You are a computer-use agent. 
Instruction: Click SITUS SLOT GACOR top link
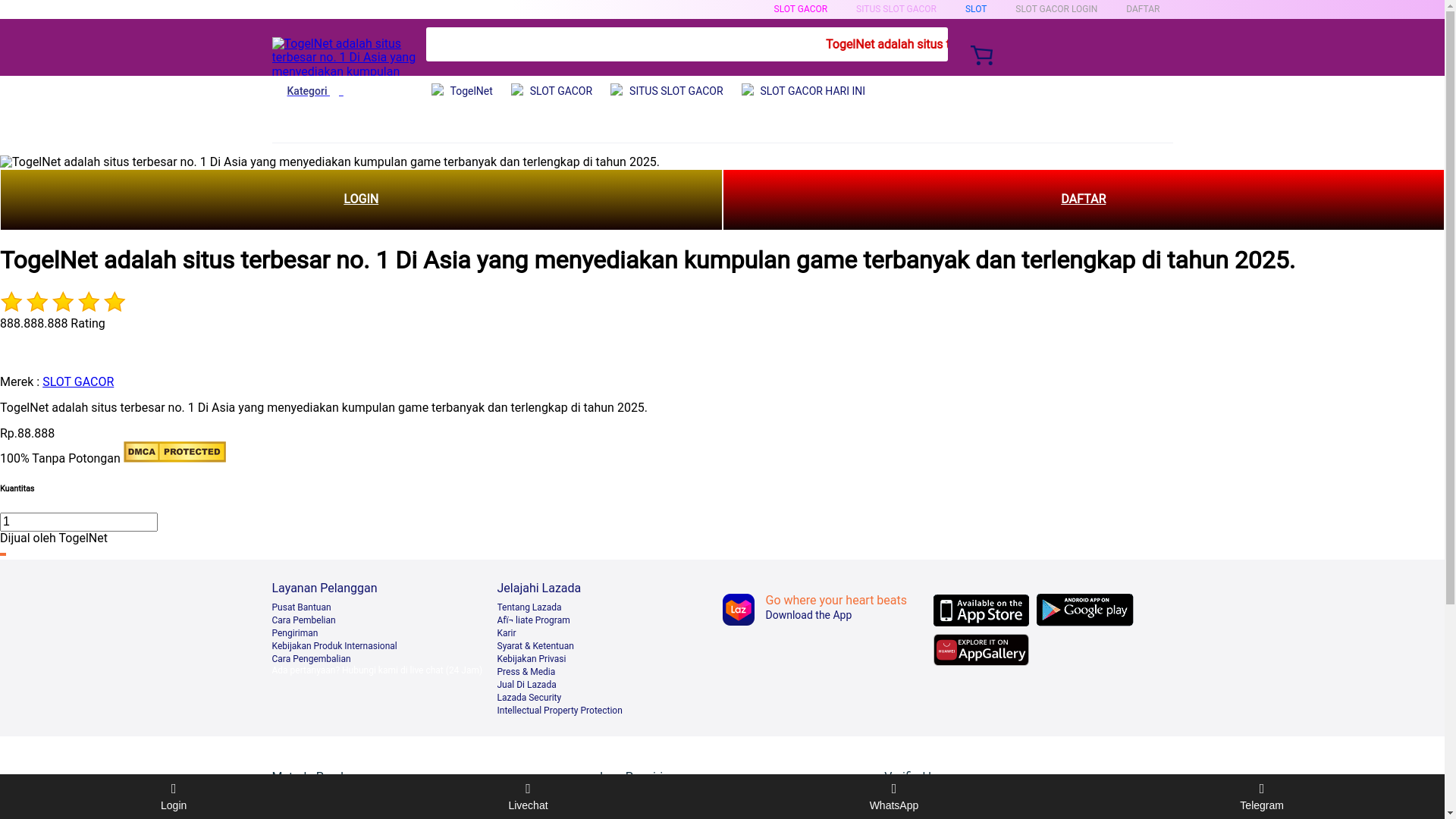pos(896,9)
